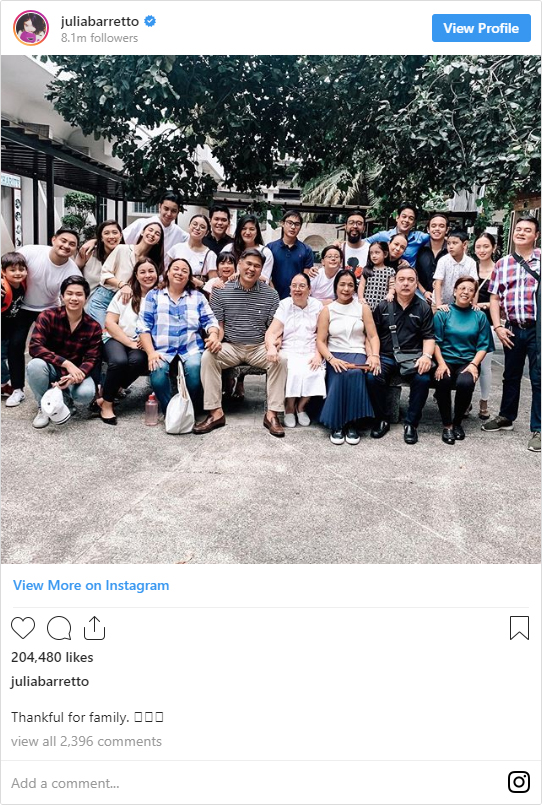Share the post using the upload arrow icon

(94, 628)
